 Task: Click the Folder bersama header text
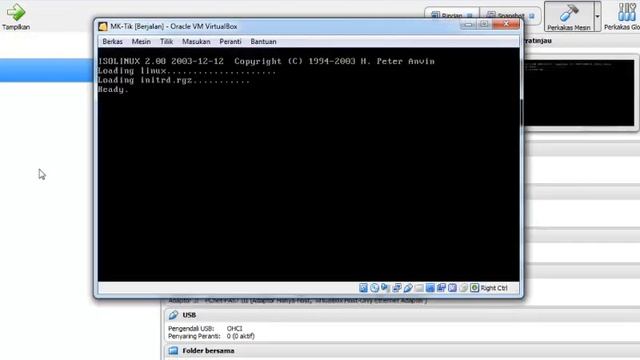tap(208, 351)
